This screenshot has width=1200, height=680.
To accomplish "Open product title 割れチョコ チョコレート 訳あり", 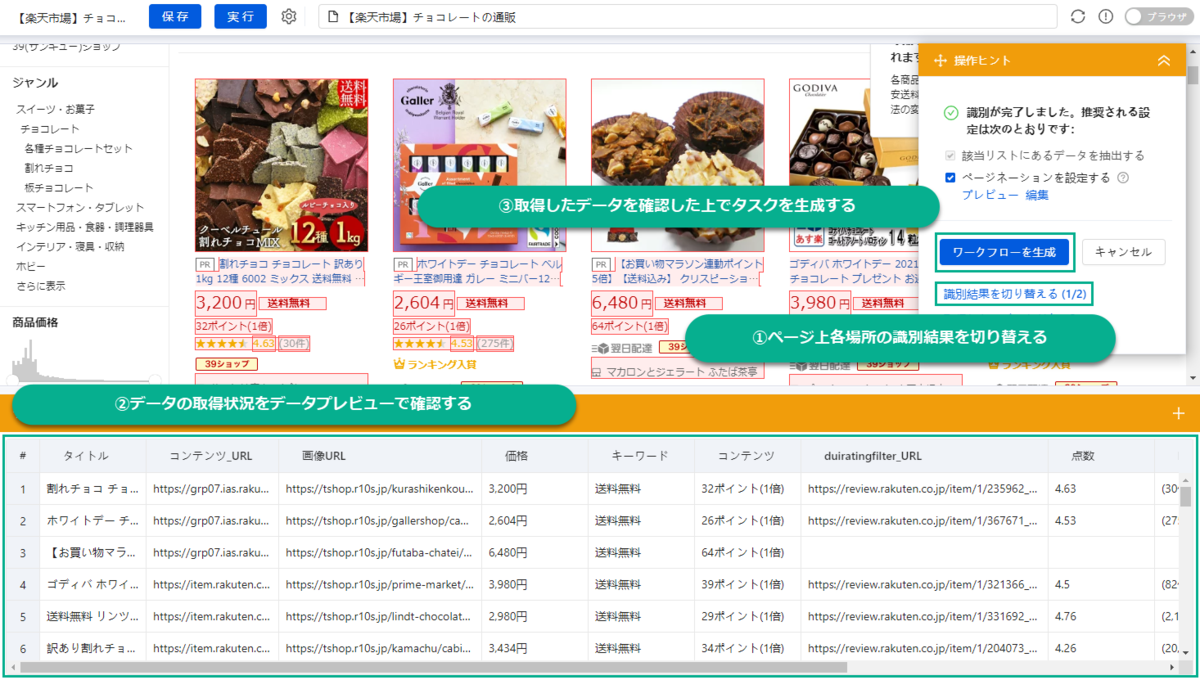I will pos(282,271).
